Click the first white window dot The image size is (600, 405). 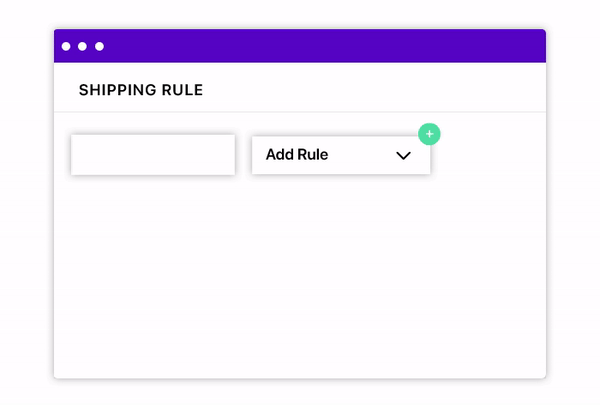[x=66, y=46]
